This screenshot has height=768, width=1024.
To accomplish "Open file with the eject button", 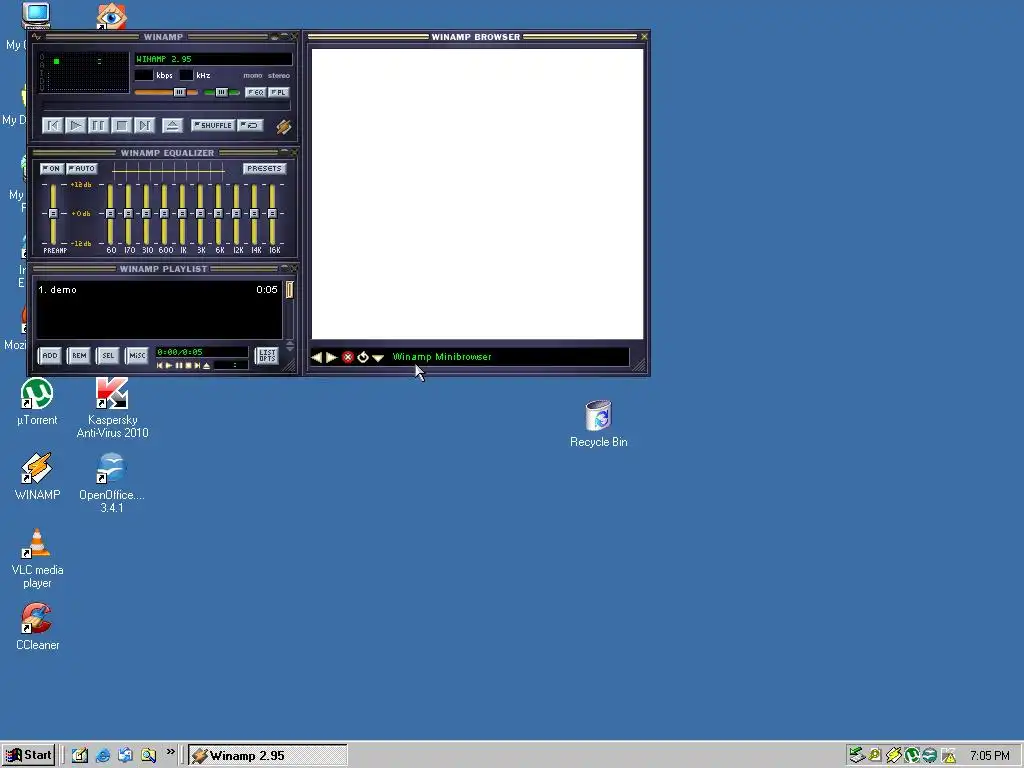I will [x=172, y=125].
